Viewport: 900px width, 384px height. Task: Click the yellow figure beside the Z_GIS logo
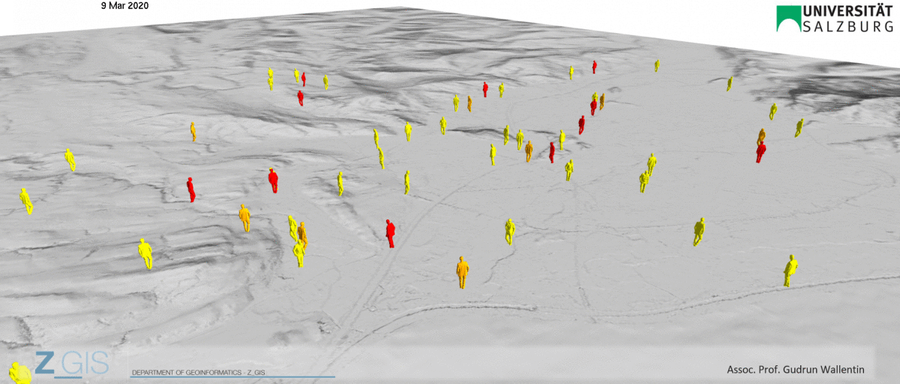pos(20,373)
